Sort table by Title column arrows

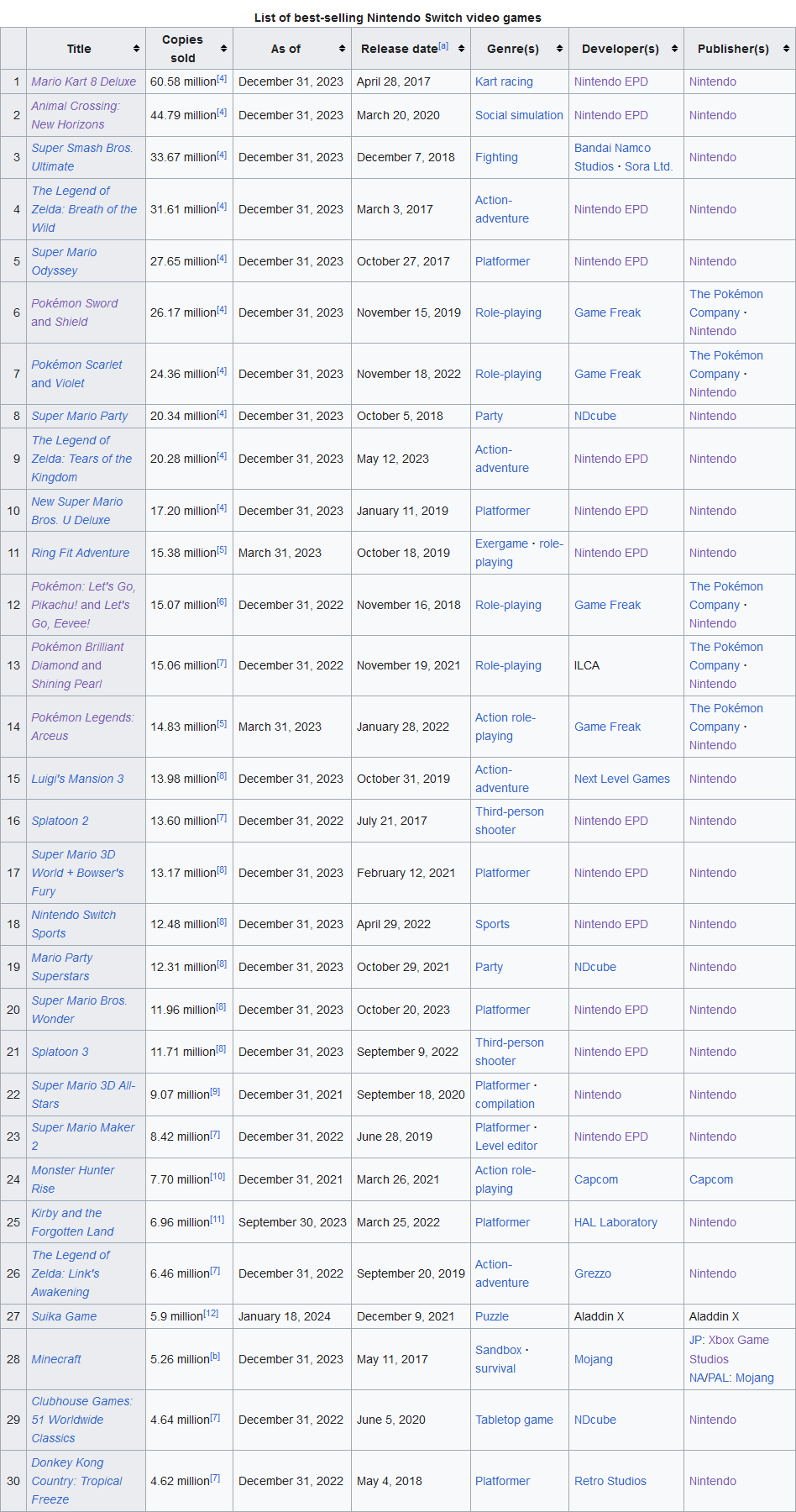(136, 49)
